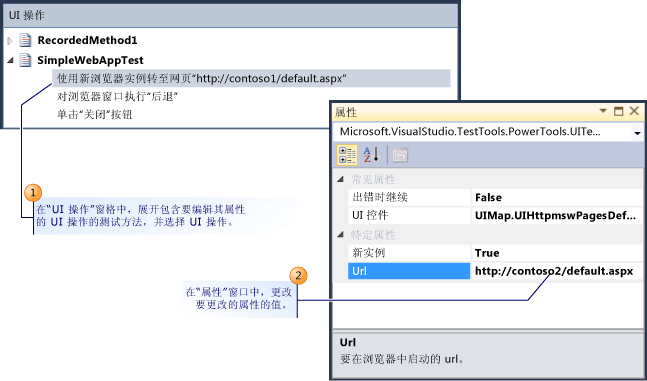Select the 出错时继续 property name
This screenshot has width=647, height=381.
pos(409,197)
